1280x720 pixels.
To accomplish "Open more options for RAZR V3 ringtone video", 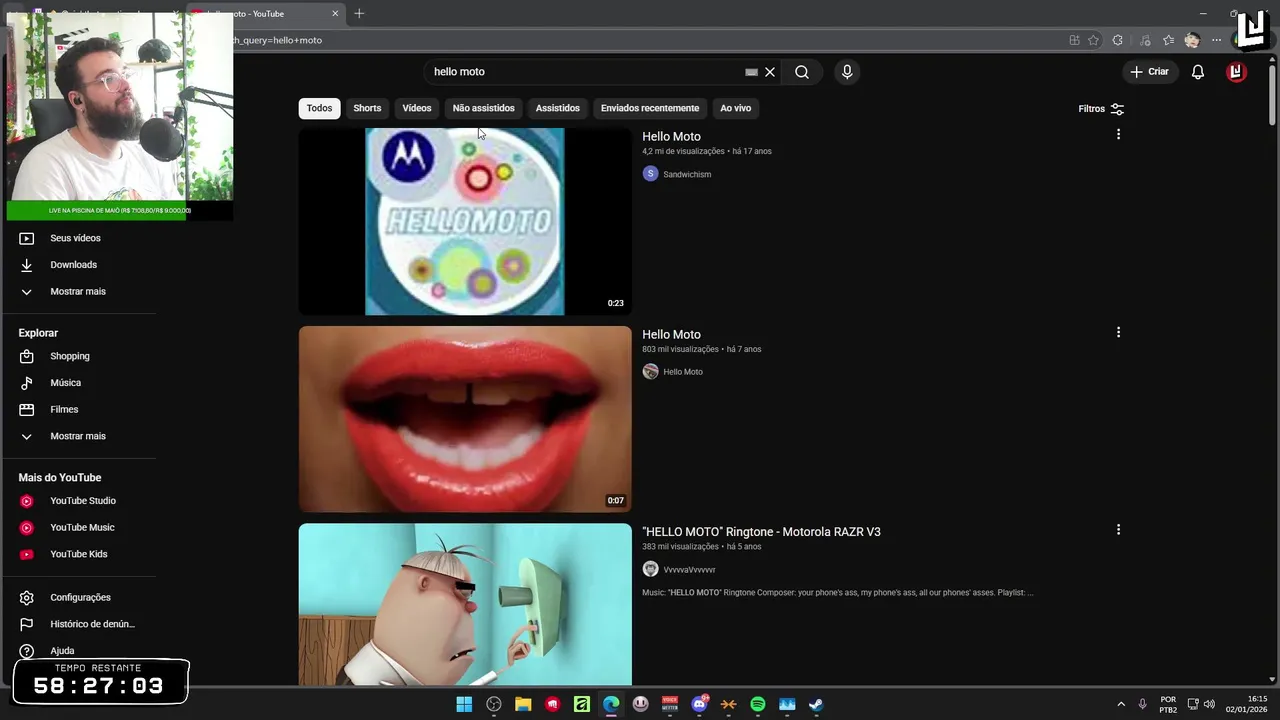I will tap(1118, 530).
